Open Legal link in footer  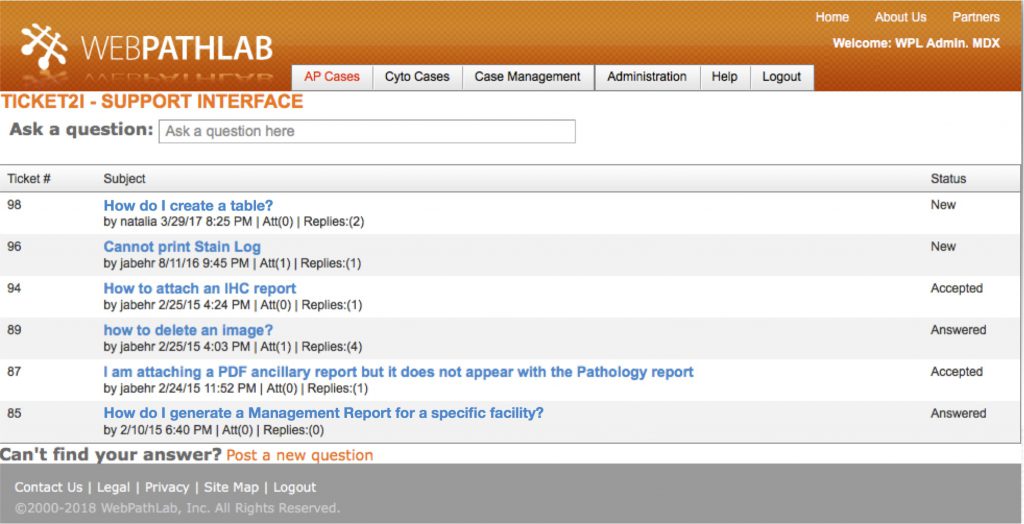pyautogui.click(x=114, y=487)
